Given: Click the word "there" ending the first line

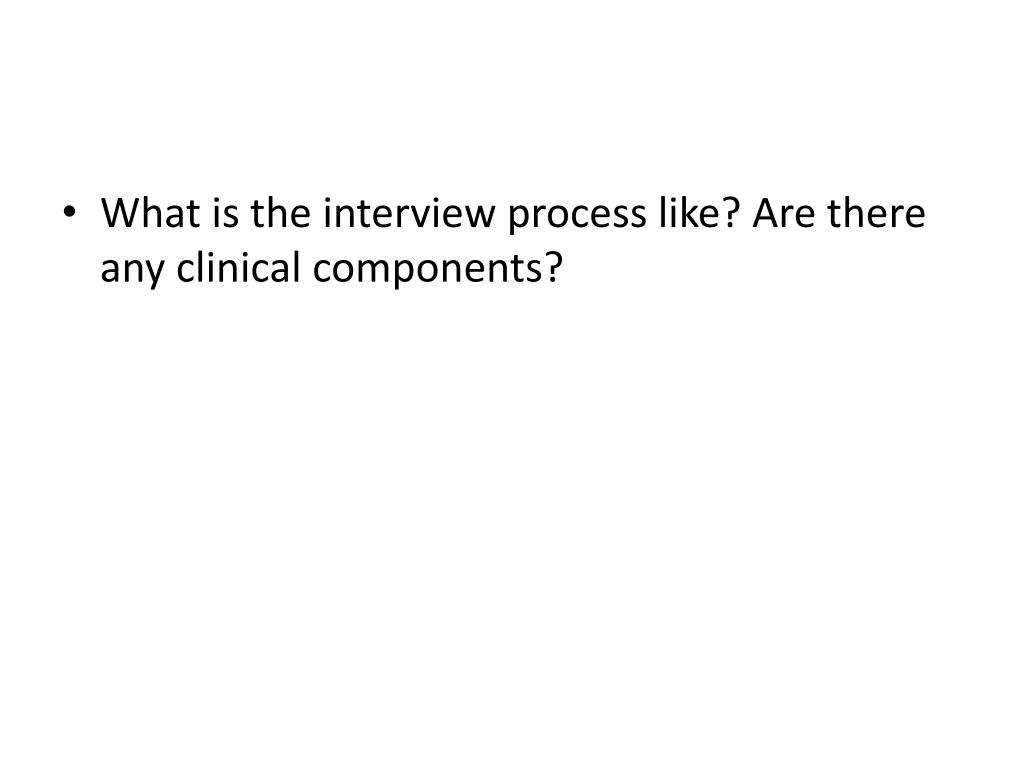Looking at the screenshot, I should (x=876, y=213).
